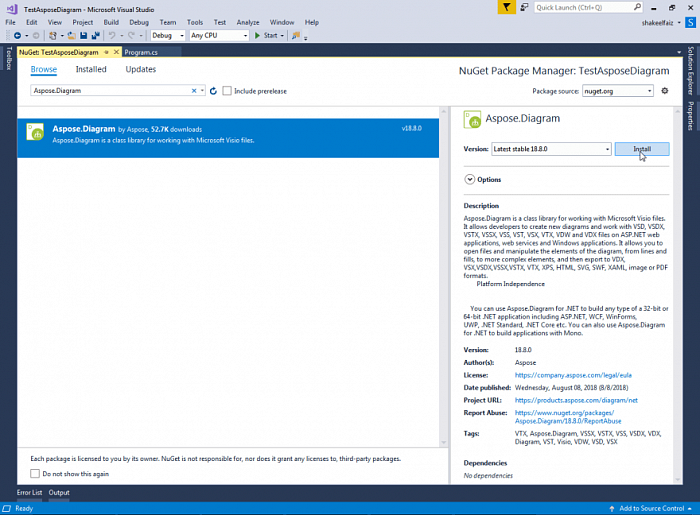Click the Quick Launch input field
This screenshot has width=700, height=515.
(x=583, y=8)
